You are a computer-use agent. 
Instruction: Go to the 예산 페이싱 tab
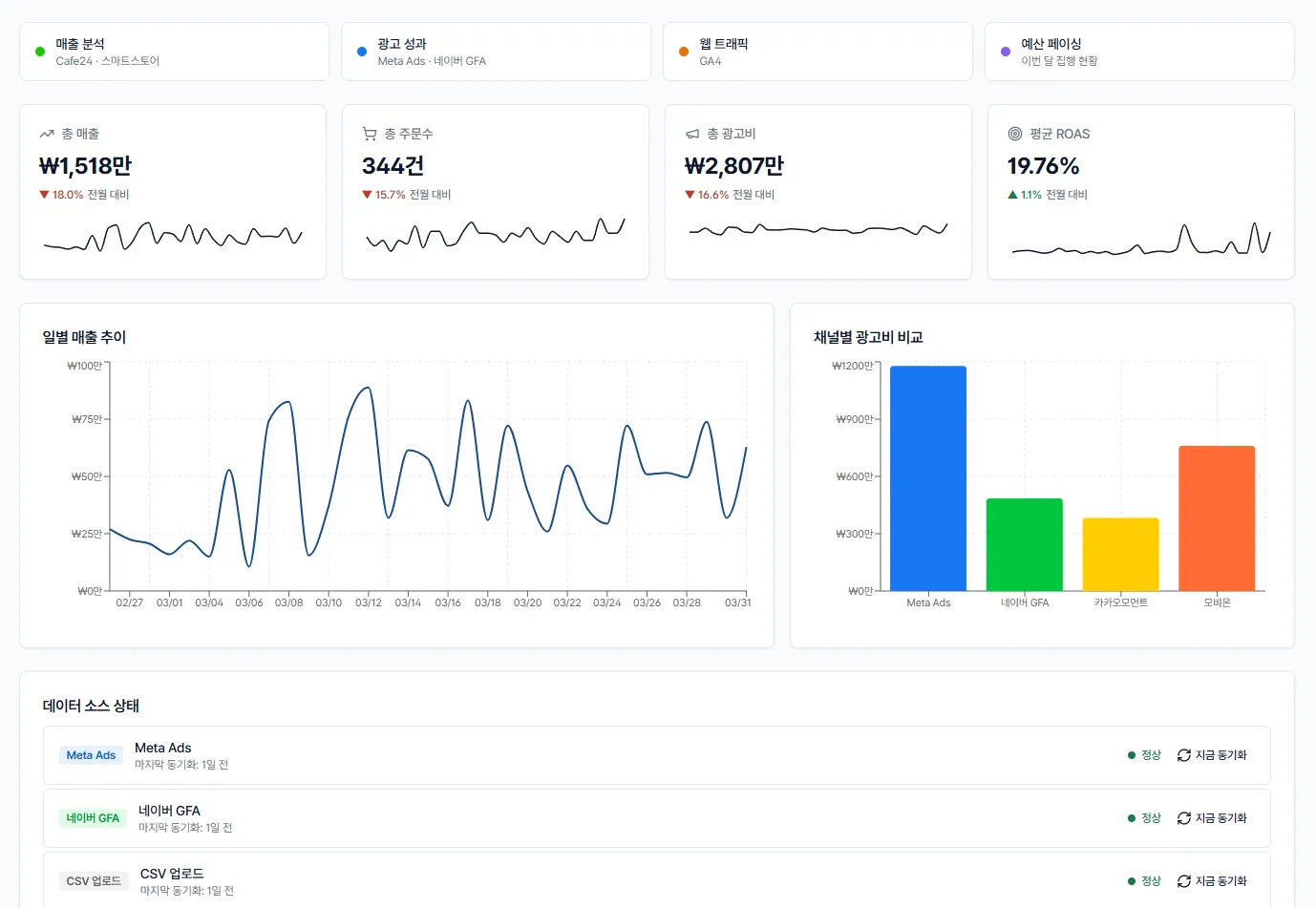coord(1139,52)
